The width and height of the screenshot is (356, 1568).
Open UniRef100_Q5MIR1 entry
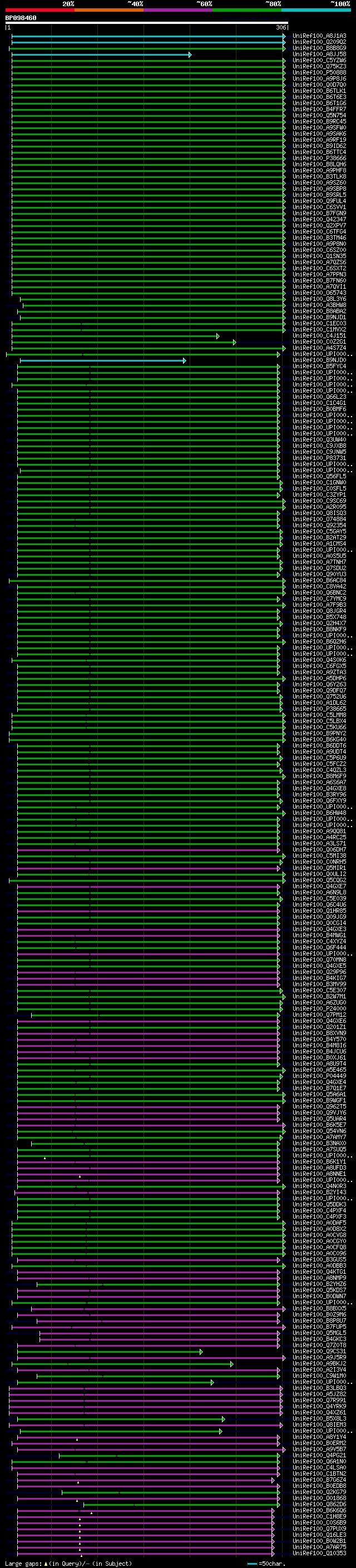[x=319, y=867]
